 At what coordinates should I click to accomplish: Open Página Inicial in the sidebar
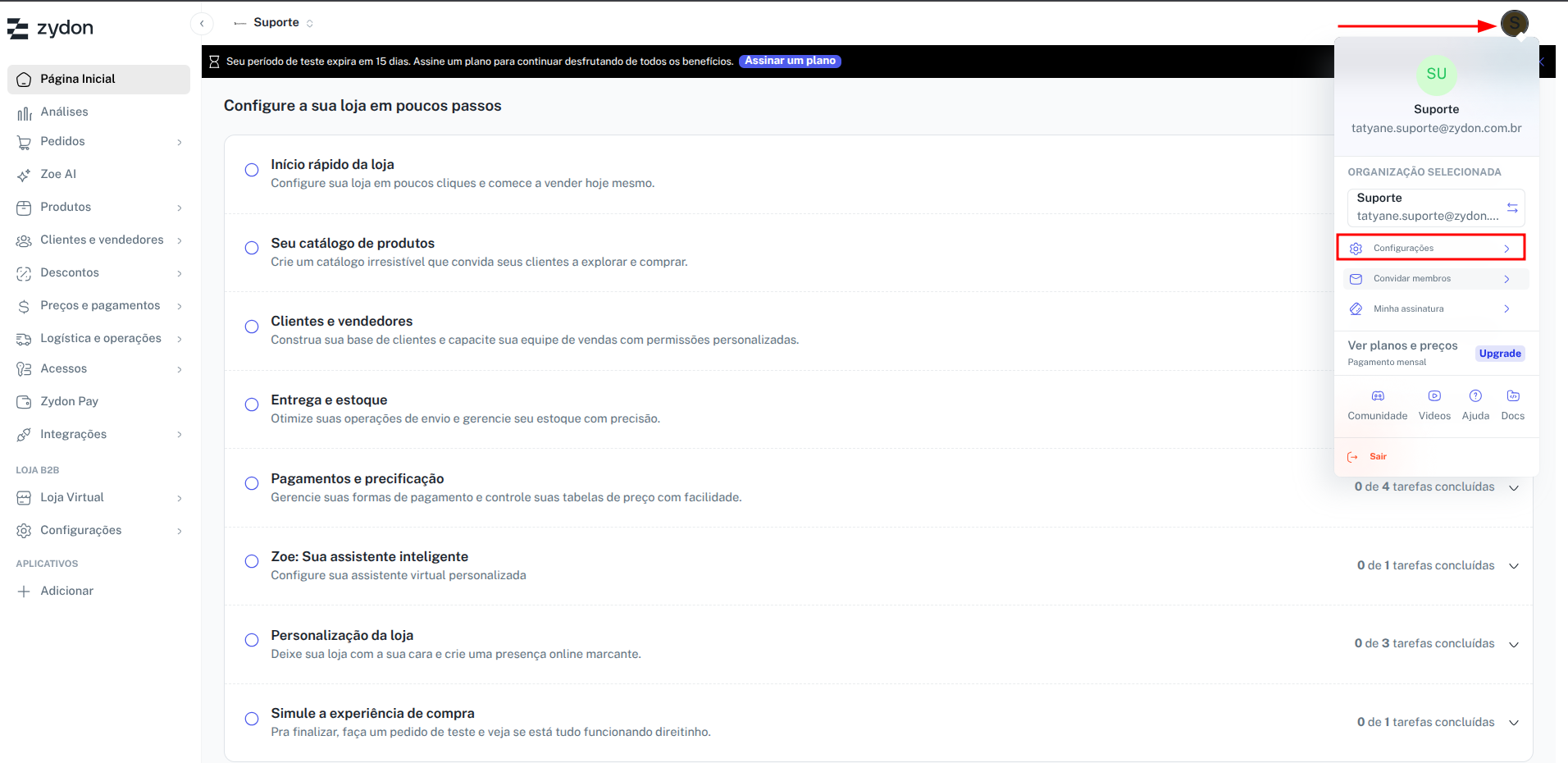(98, 79)
